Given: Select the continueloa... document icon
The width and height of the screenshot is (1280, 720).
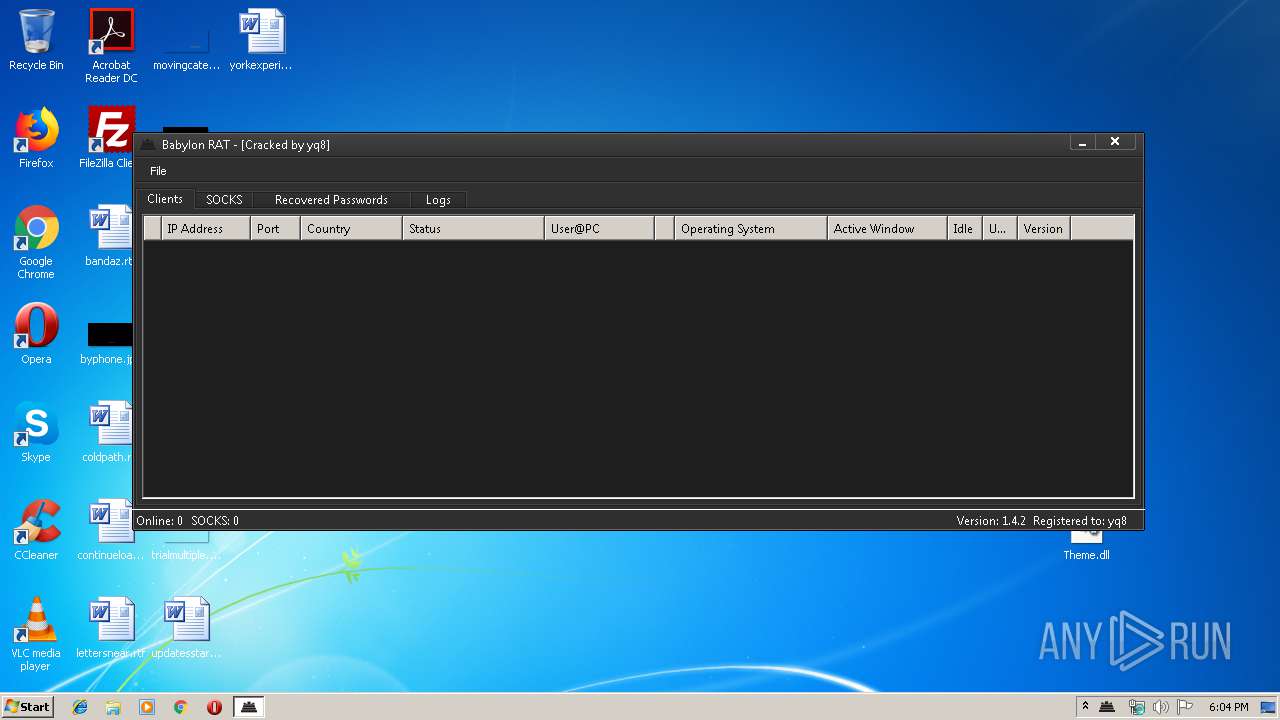Looking at the screenshot, I should tap(110, 530).
